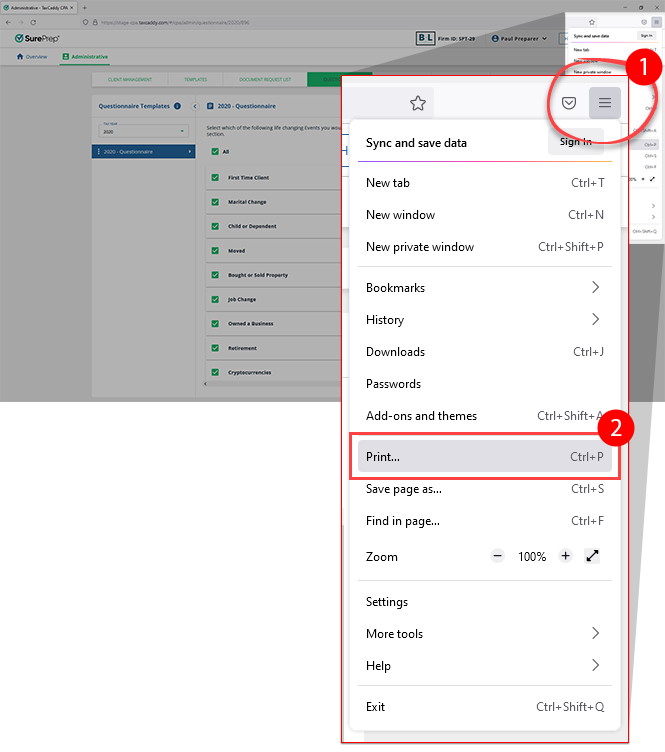The width and height of the screenshot is (665, 752).
Task: Select the 2020 - Questionnaire template row
Action: (143, 152)
